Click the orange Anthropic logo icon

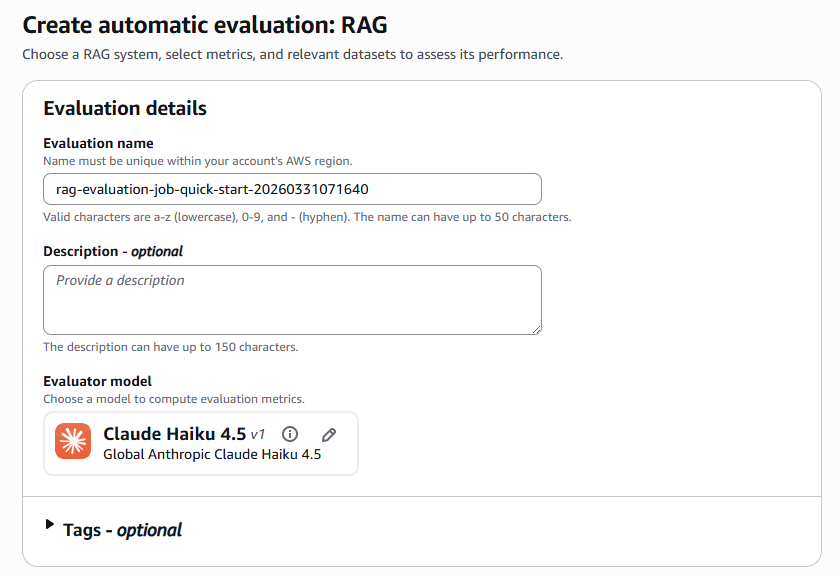point(73,443)
